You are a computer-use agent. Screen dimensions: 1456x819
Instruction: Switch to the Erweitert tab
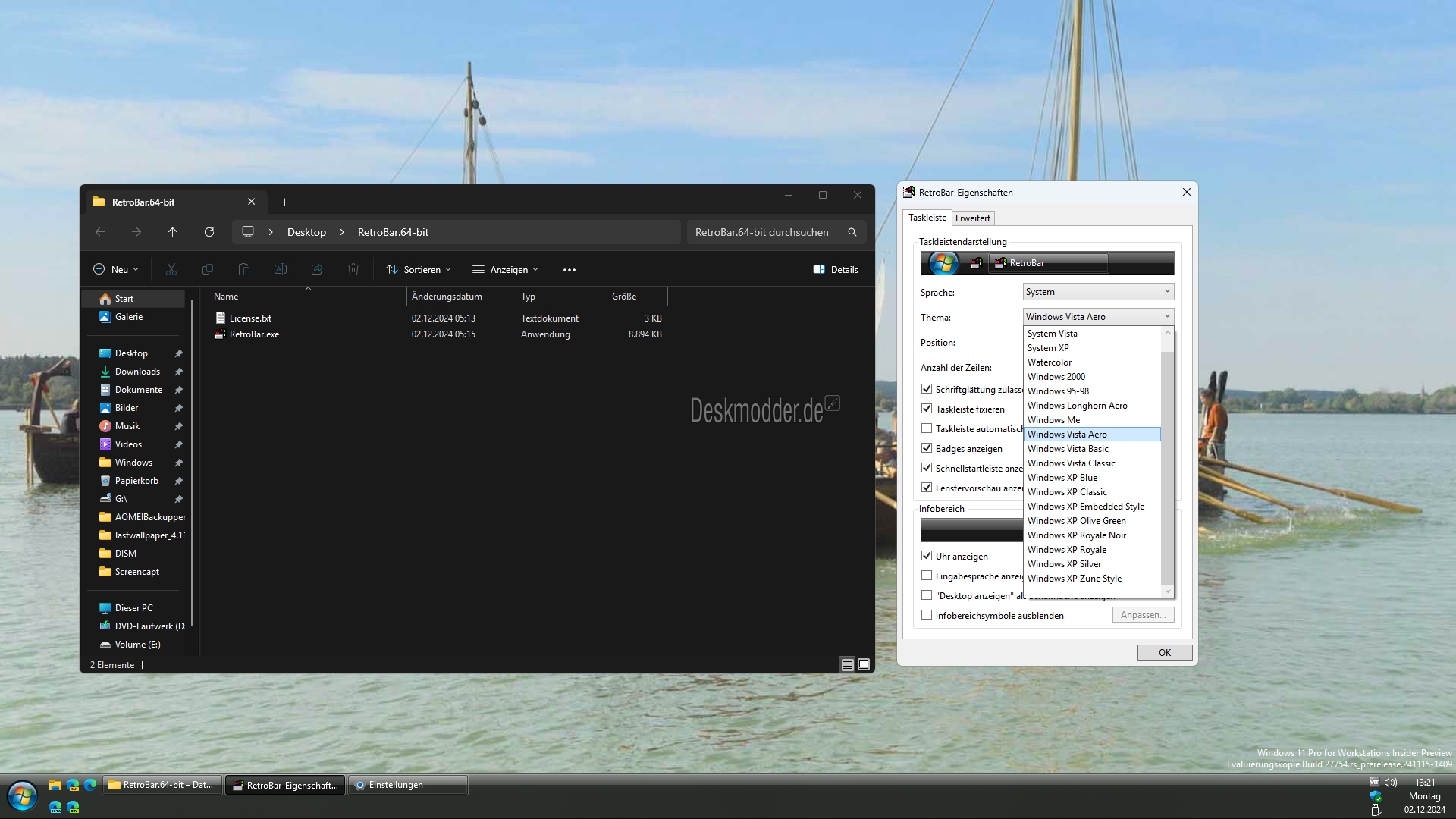(973, 218)
